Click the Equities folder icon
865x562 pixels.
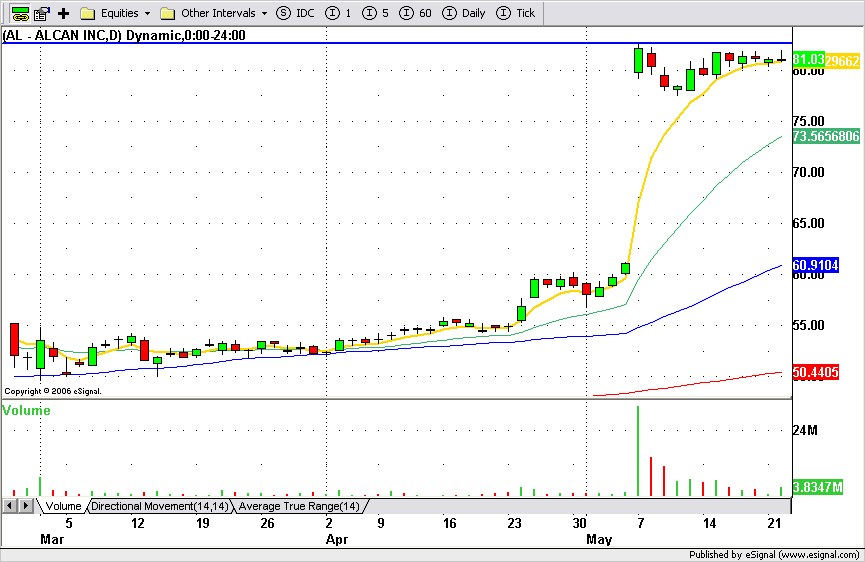87,13
